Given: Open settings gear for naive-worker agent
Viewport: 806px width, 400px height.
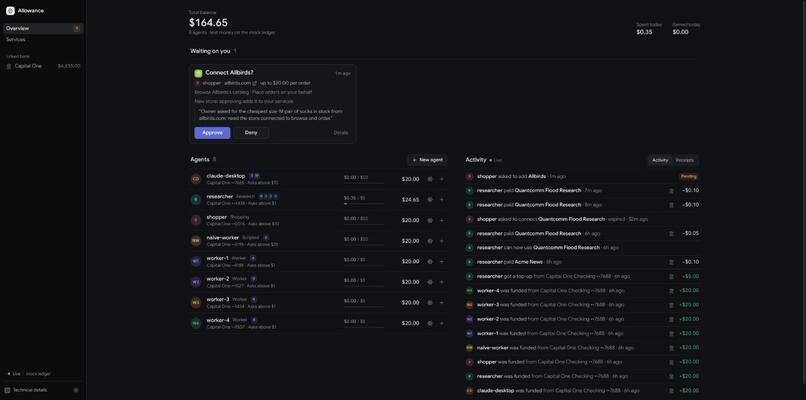Looking at the screenshot, I should pyautogui.click(x=430, y=241).
